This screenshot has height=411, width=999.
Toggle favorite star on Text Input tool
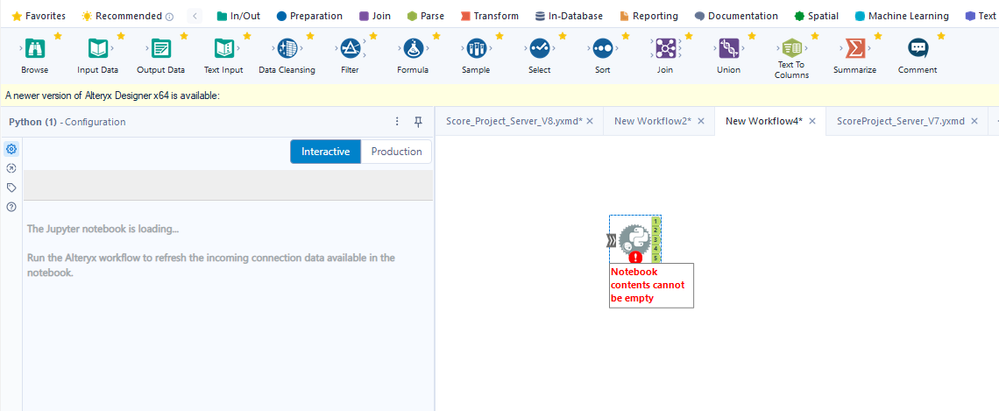(x=247, y=36)
